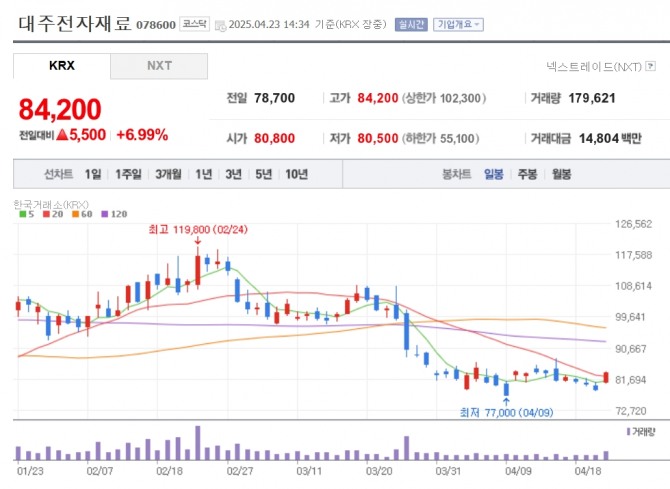Viewport: 670px width, 489px height.
Task: Click the stock code 078600
Action: pyautogui.click(x=156, y=25)
